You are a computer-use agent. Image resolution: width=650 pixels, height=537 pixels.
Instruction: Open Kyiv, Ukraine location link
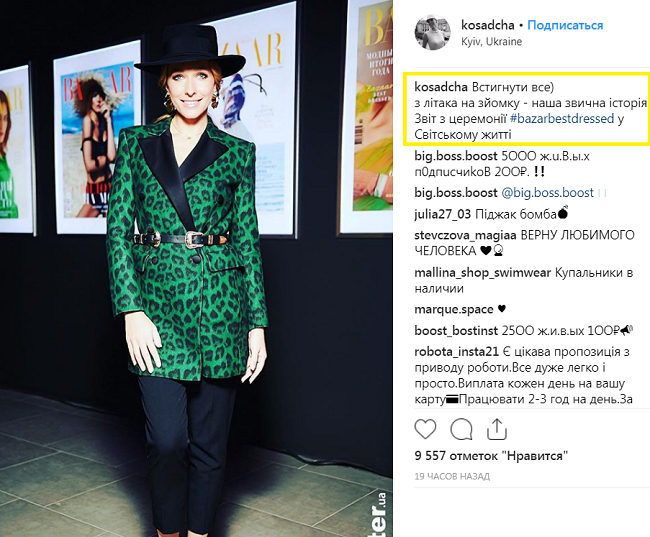tap(491, 41)
